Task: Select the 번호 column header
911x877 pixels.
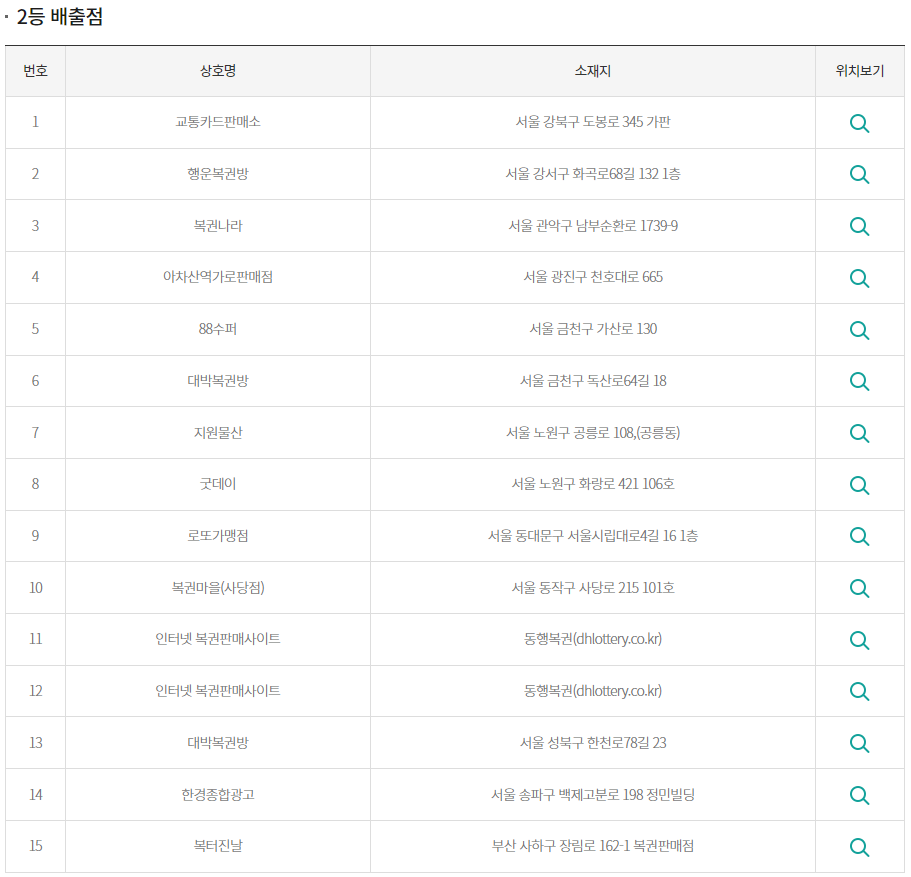Action: pos(35,71)
